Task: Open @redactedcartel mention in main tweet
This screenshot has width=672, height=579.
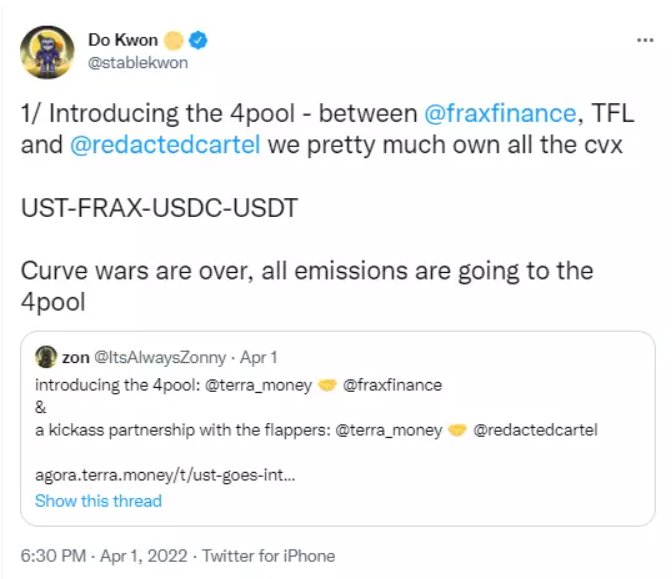Action: point(167,143)
